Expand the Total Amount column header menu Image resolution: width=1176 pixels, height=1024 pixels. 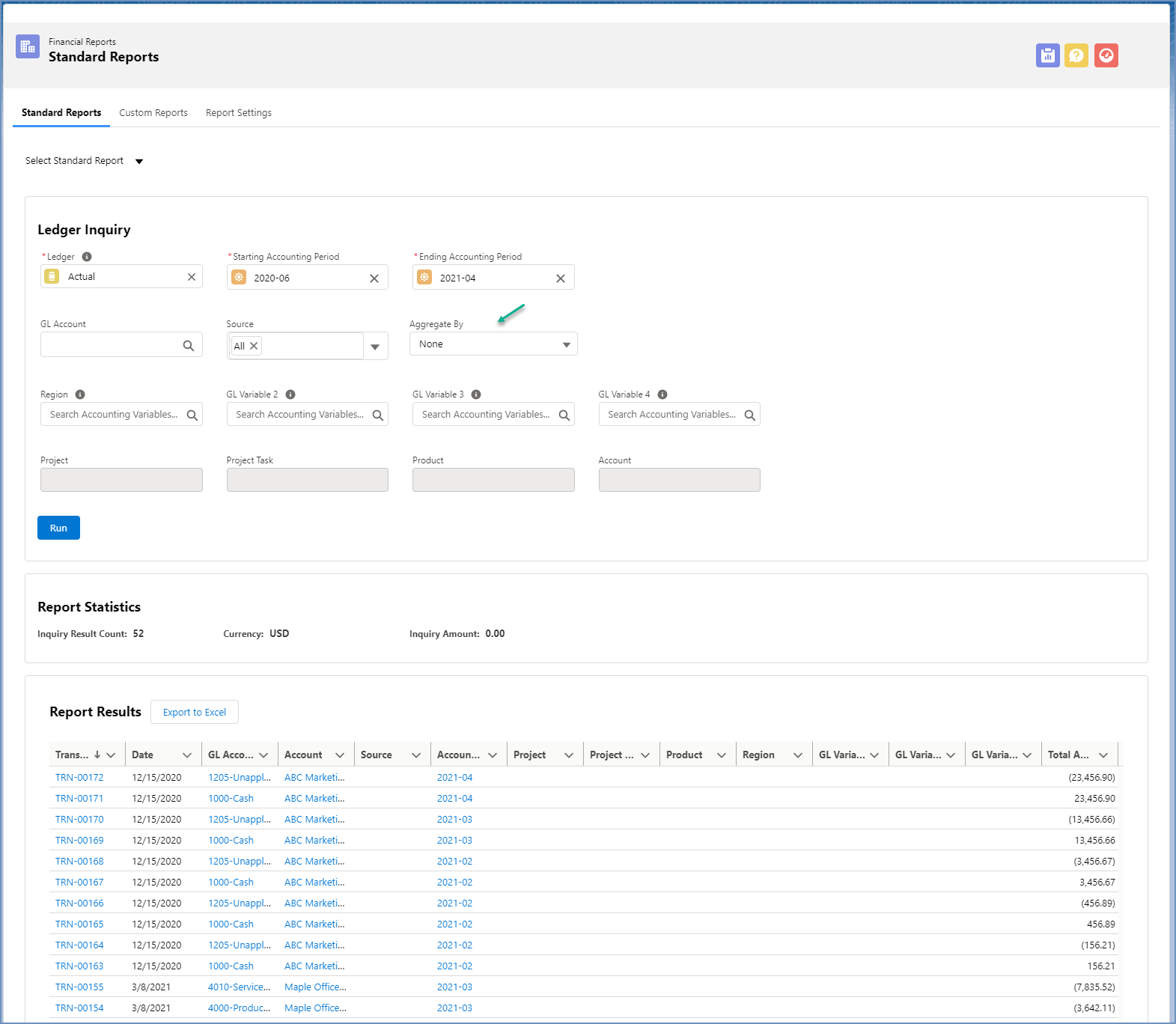tap(1103, 755)
